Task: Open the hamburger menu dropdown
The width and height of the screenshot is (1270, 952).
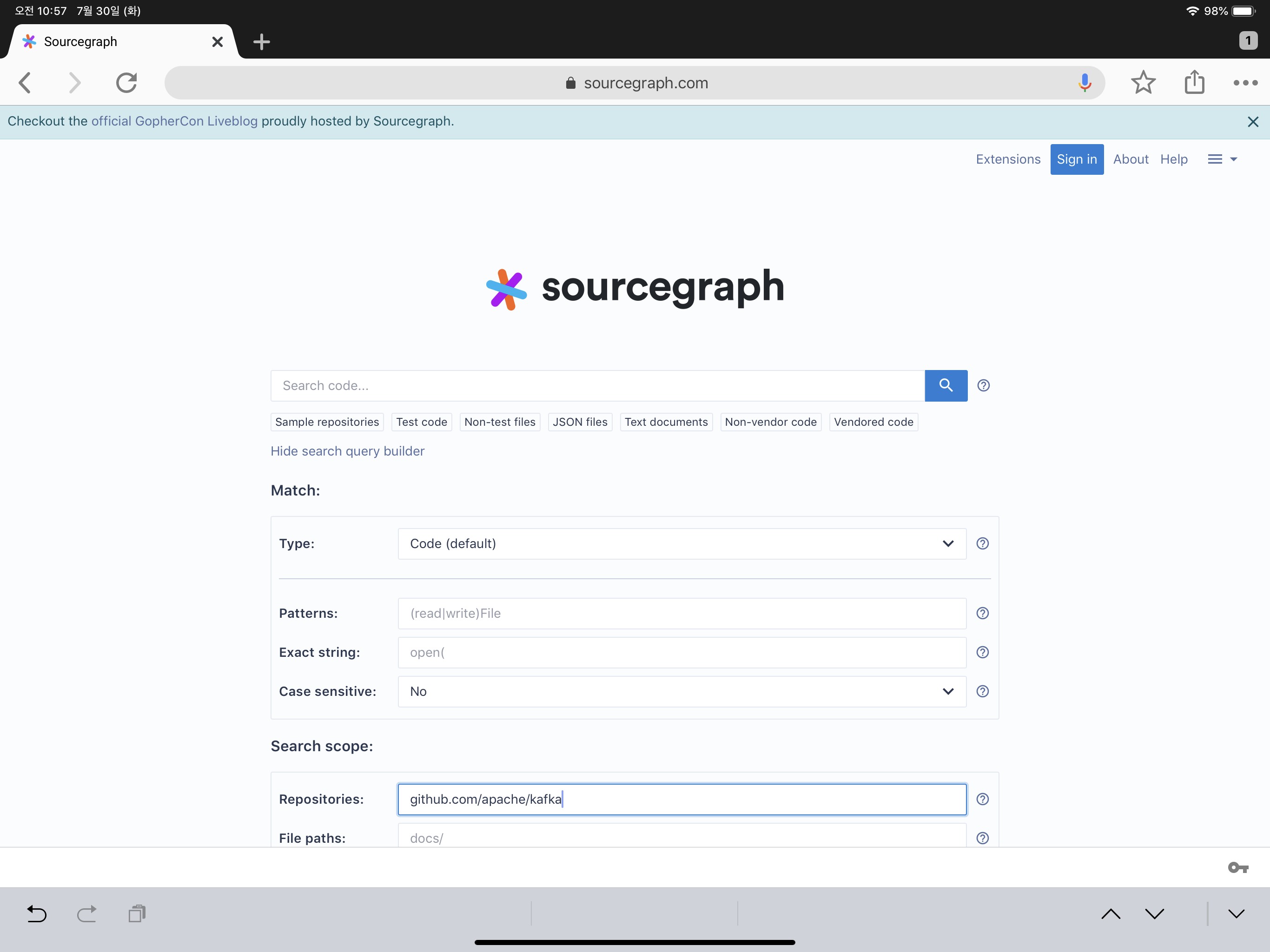Action: click(x=1222, y=159)
